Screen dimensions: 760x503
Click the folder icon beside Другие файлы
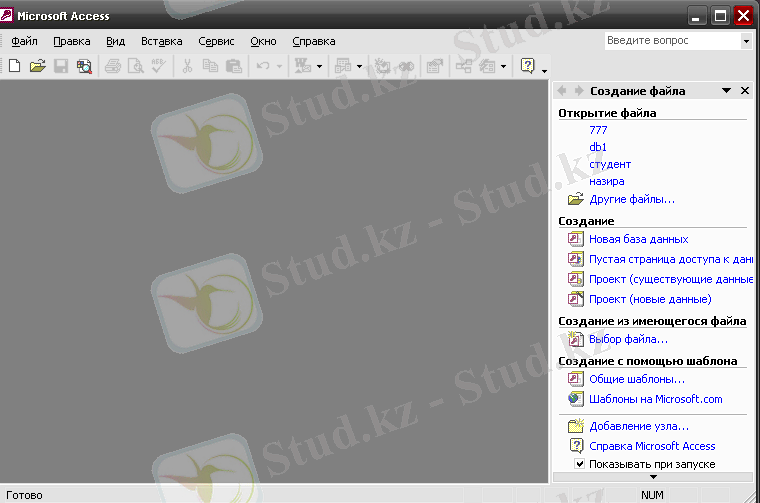coord(575,199)
